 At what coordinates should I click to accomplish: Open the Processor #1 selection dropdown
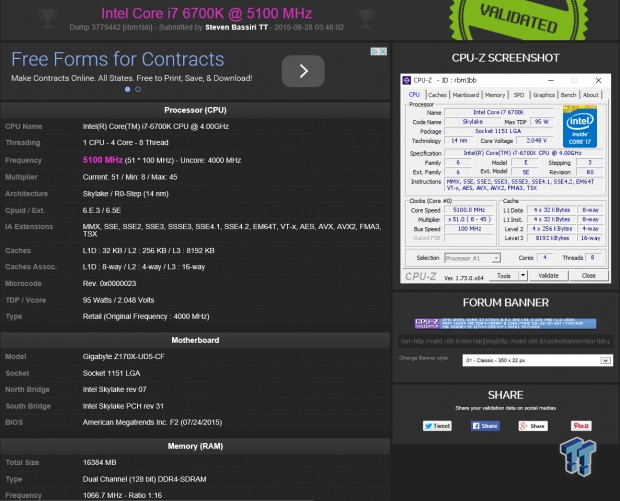point(473,258)
